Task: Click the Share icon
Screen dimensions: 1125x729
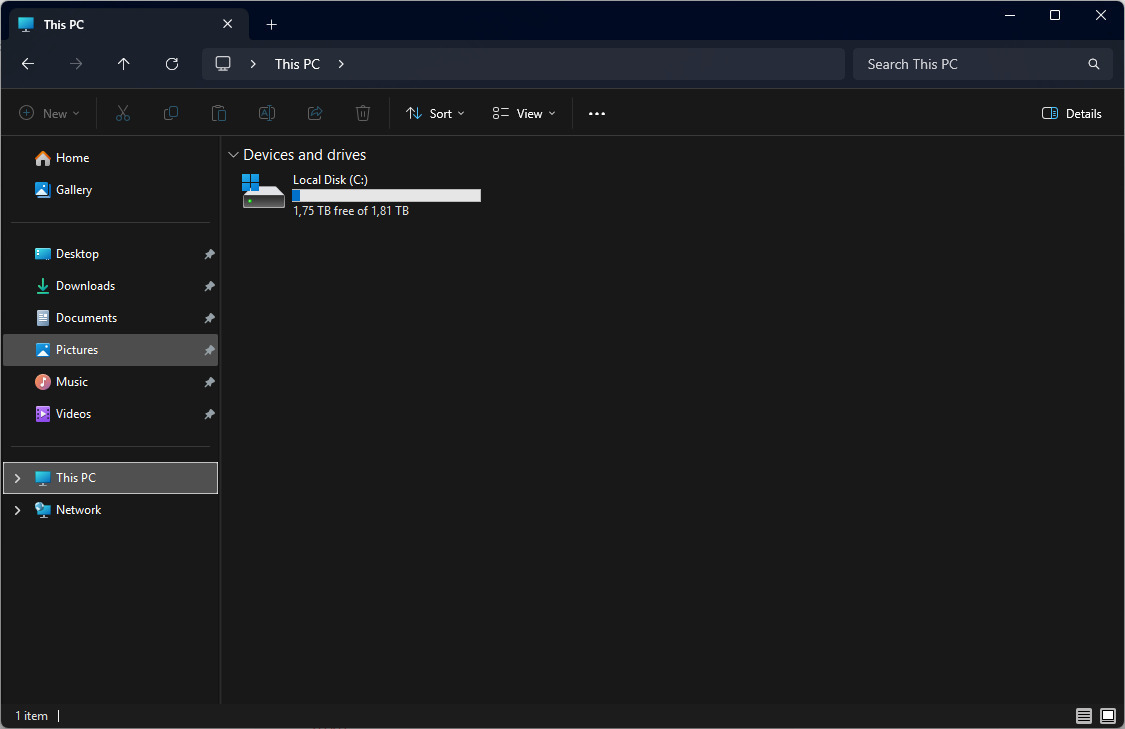Action: [315, 113]
